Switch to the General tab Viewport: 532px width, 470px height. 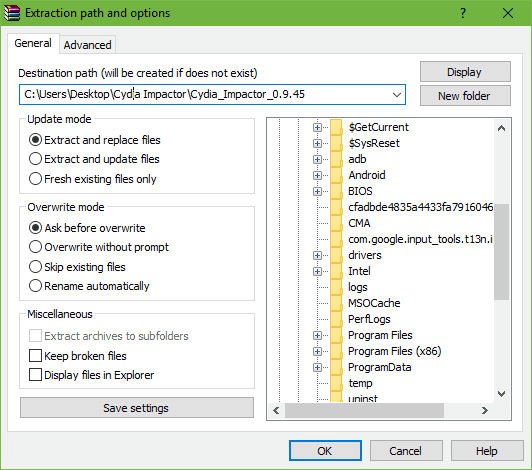[x=33, y=43]
